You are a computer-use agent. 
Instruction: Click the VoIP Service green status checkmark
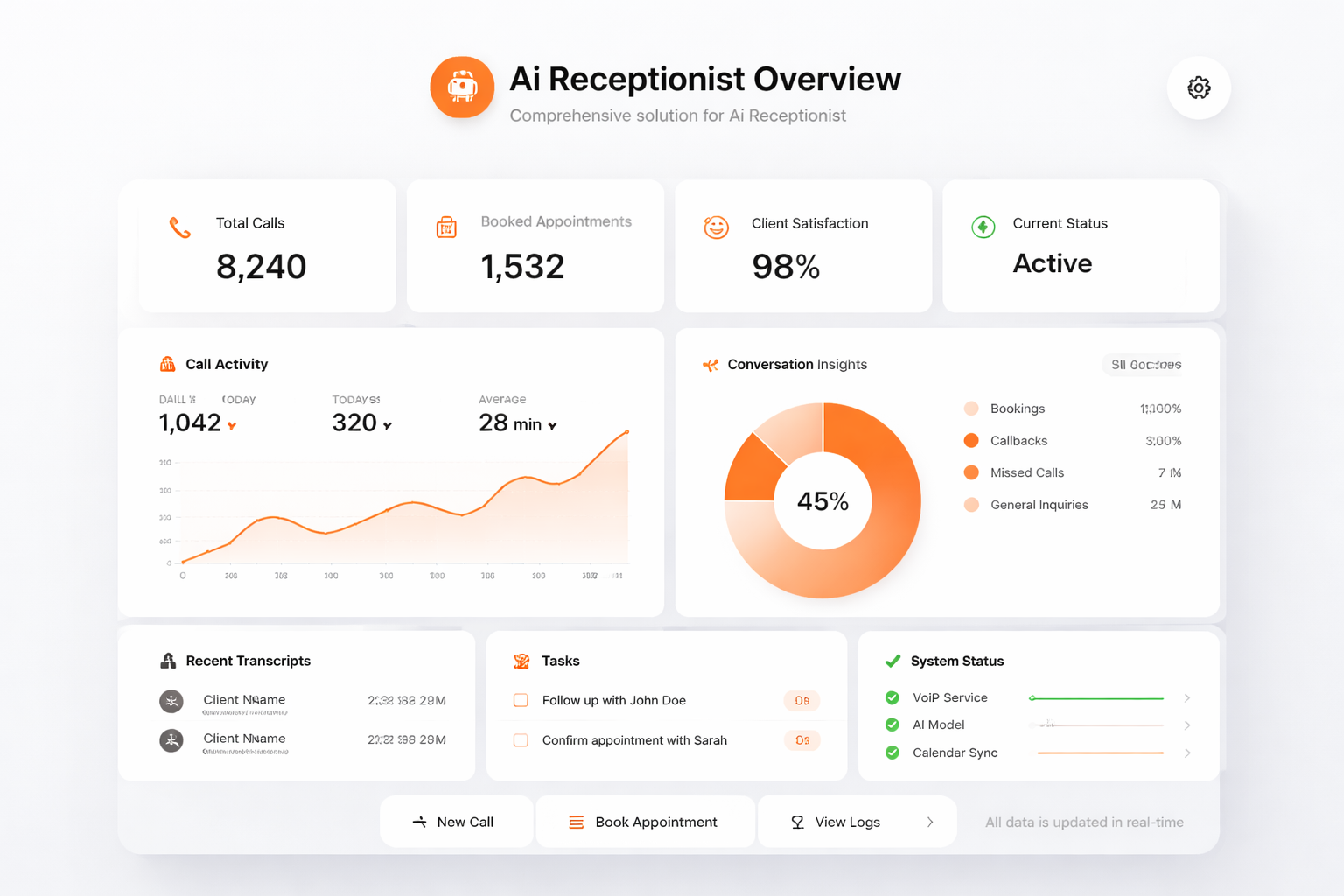(x=892, y=697)
